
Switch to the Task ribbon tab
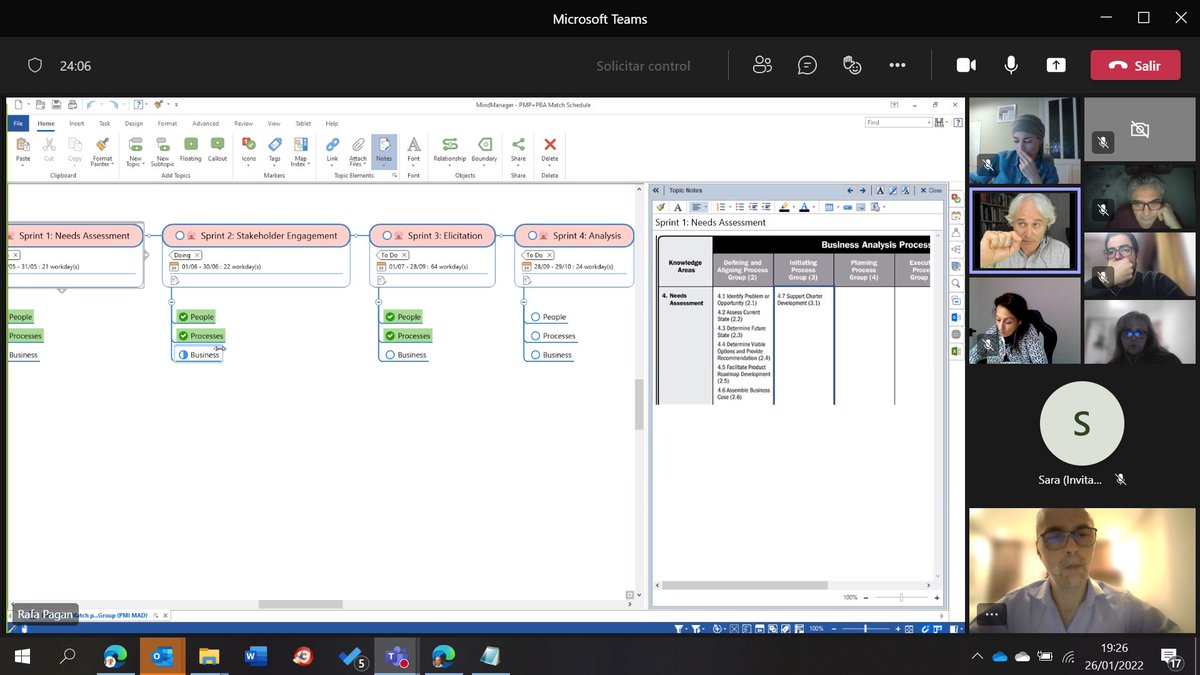tap(105, 123)
